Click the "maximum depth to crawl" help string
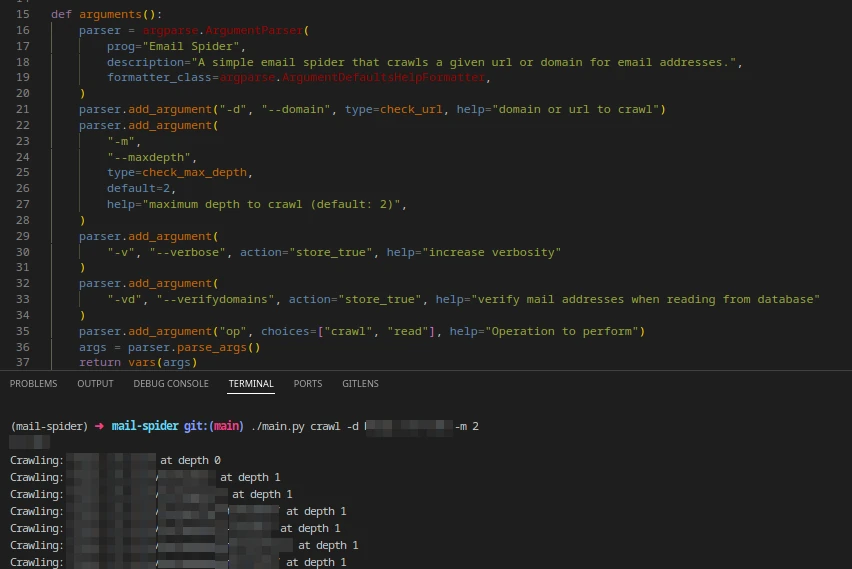The width and height of the screenshot is (852, 569). click(x=271, y=204)
